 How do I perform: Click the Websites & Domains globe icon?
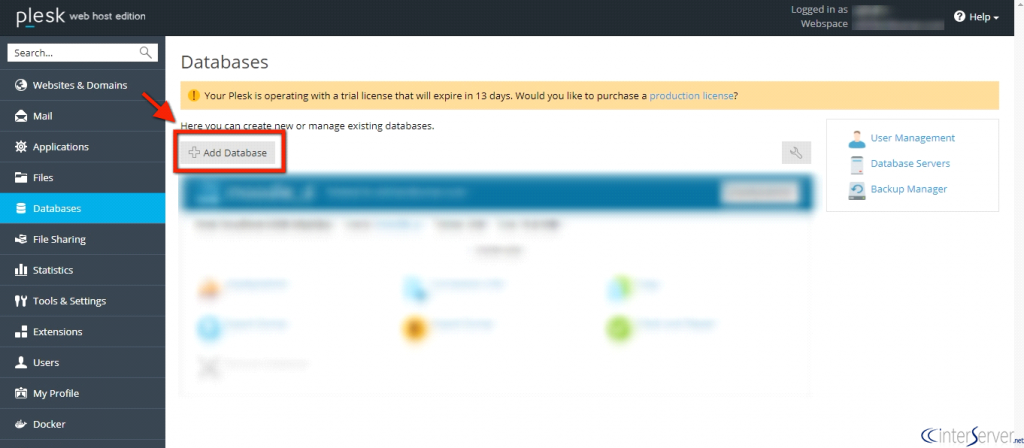point(21,86)
